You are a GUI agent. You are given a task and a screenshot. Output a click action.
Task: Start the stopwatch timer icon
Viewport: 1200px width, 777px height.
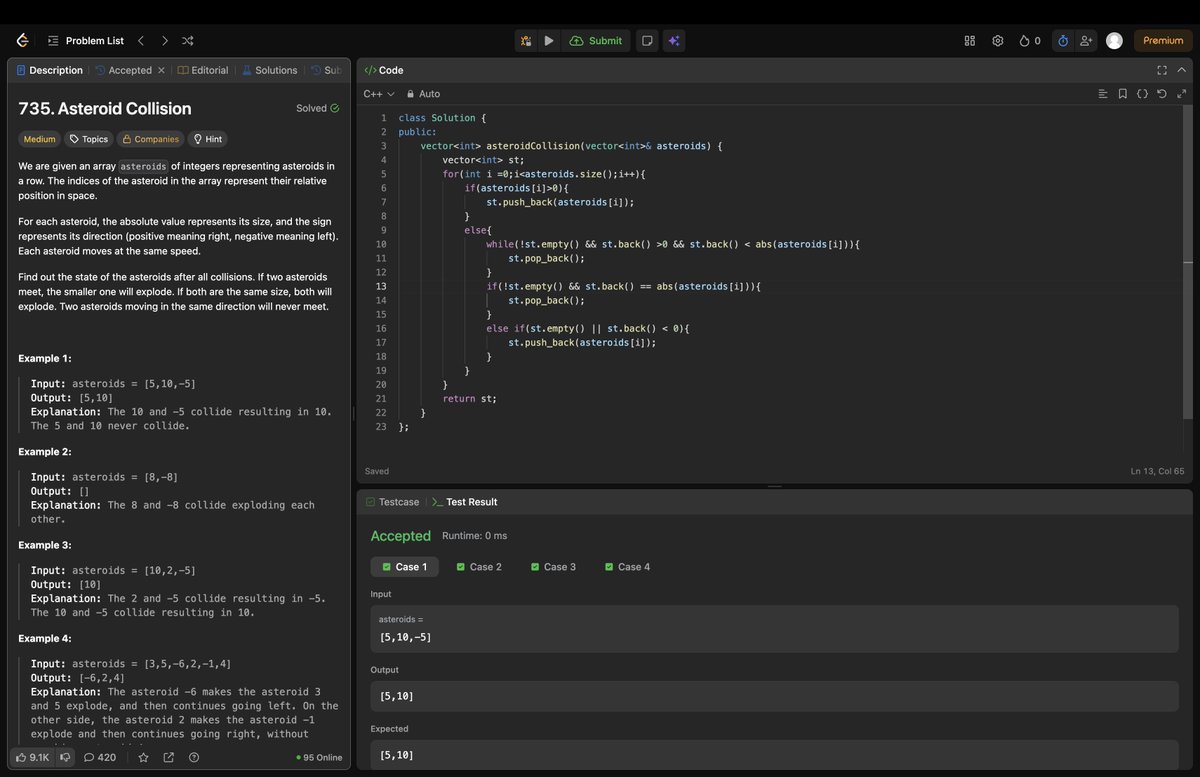1063,40
